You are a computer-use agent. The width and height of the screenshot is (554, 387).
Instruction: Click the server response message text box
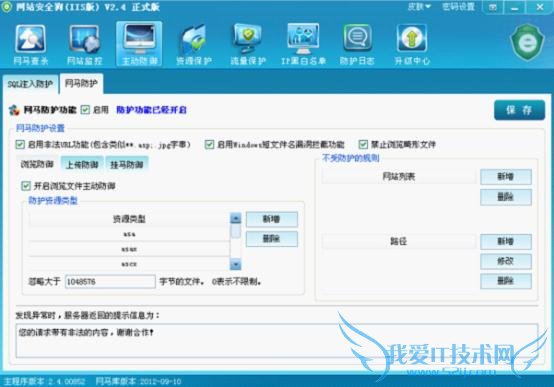[x=277, y=340]
